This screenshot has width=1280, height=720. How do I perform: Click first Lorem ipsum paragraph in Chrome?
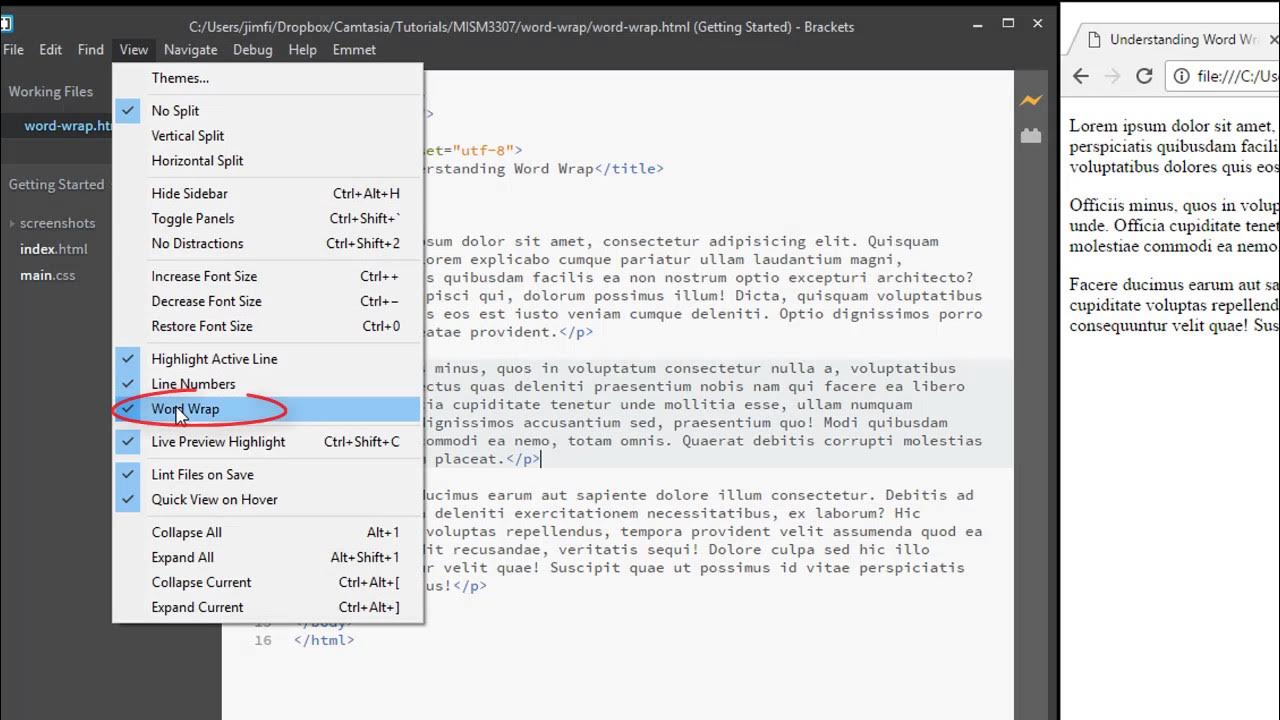[1174, 147]
